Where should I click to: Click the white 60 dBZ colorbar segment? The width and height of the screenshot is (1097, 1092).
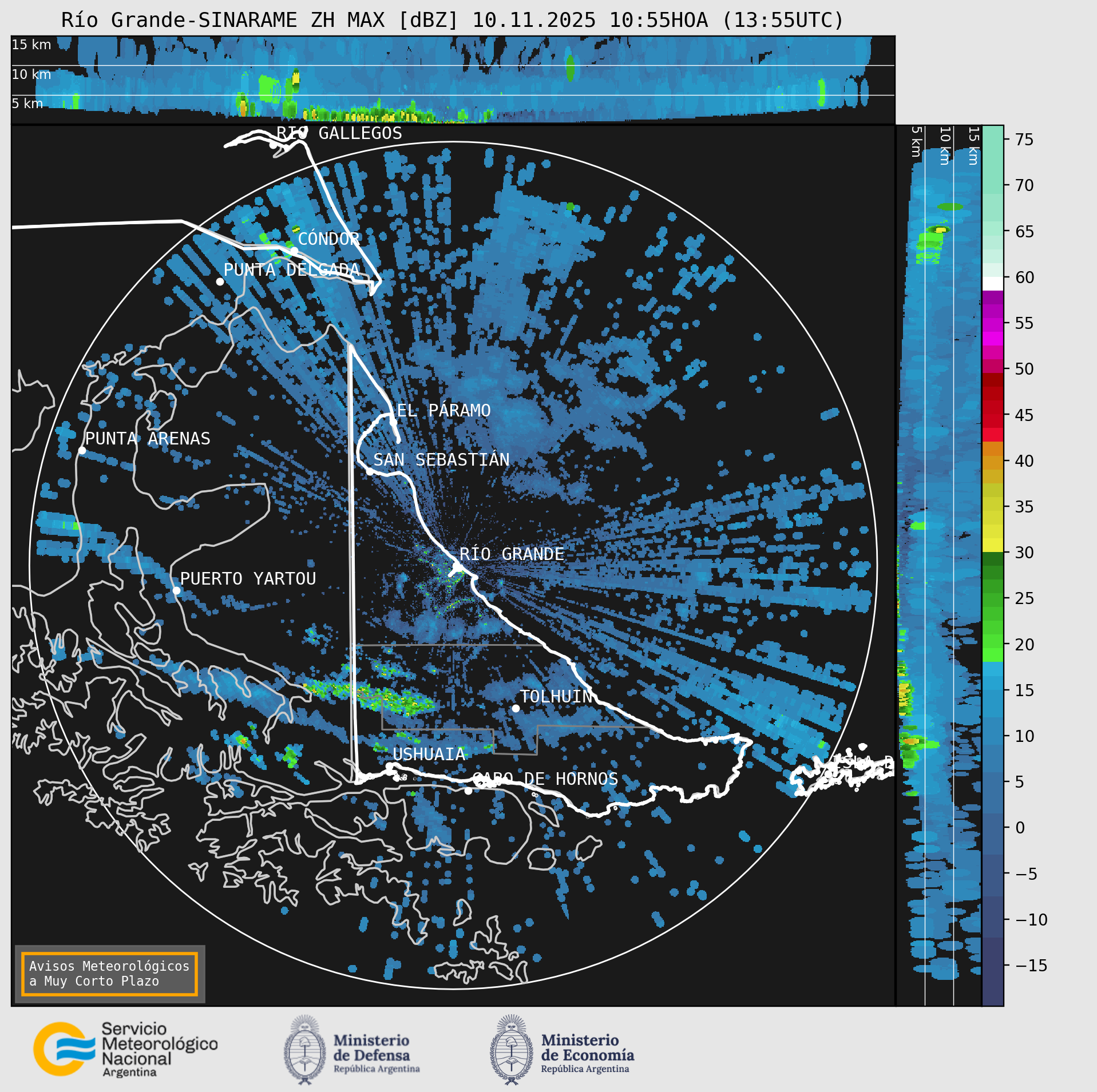tap(993, 284)
